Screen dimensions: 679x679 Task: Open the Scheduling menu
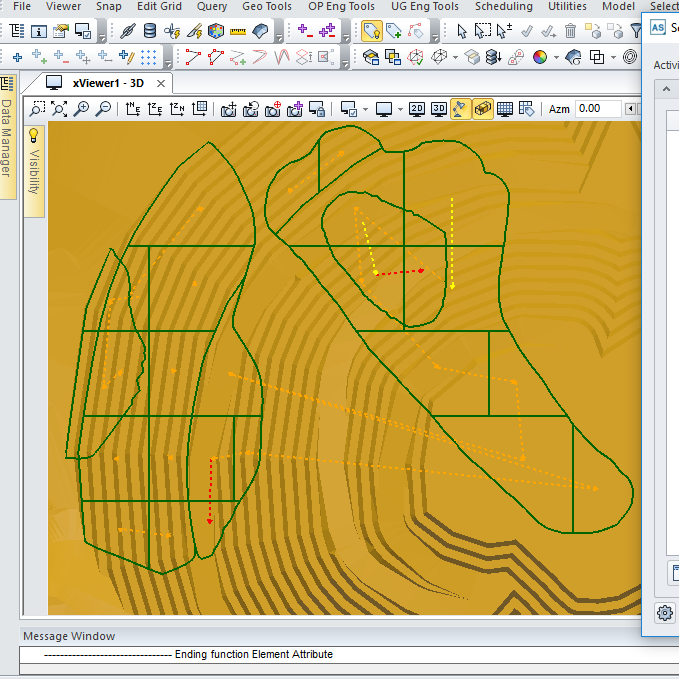pyautogui.click(x=504, y=6)
